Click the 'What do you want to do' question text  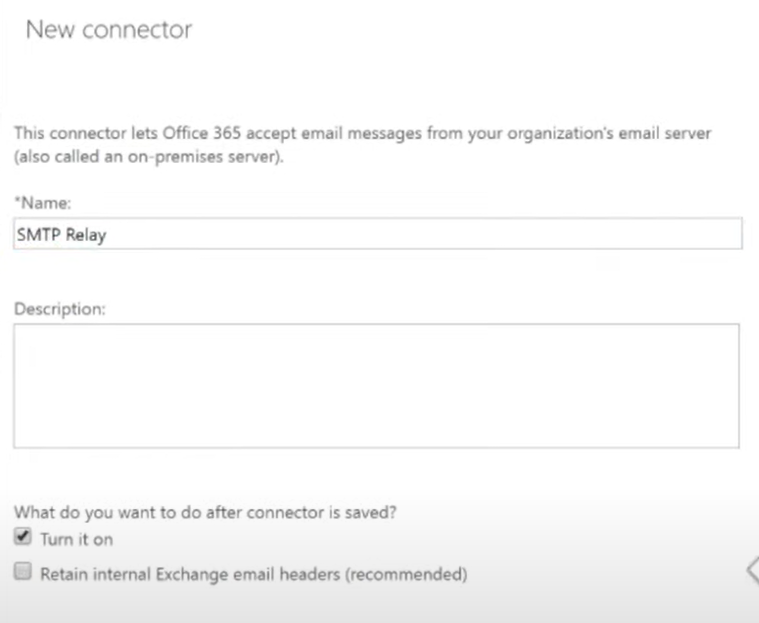(x=205, y=512)
